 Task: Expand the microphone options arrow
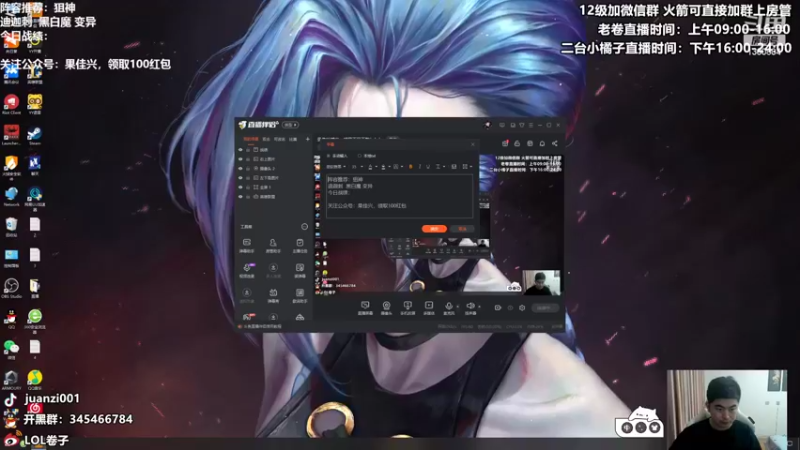point(458,307)
